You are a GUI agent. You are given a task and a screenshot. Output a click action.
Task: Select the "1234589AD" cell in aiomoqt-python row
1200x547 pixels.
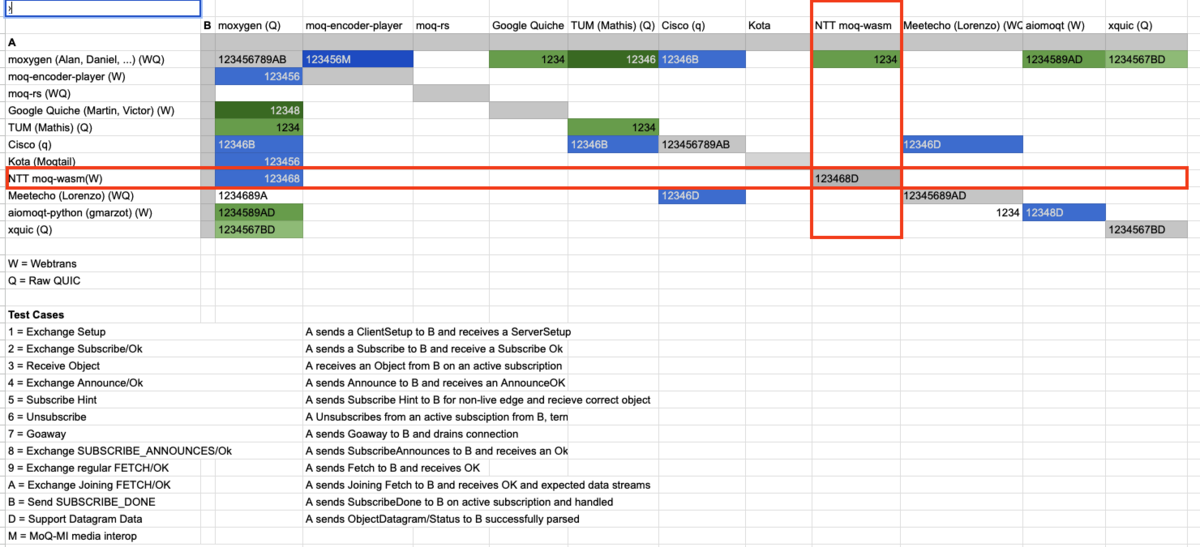click(258, 213)
